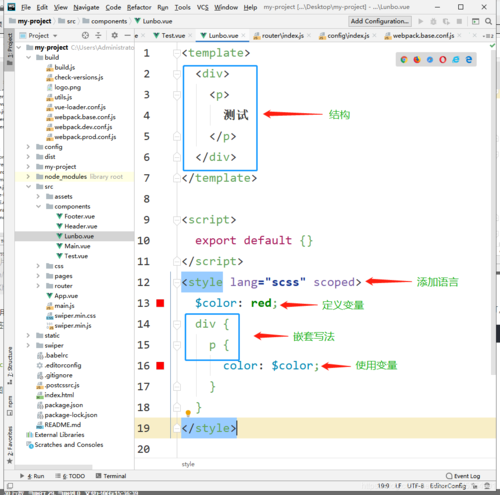Screen dimensions: 500x495
Task: Open the VCS menu
Action: (202, 7)
